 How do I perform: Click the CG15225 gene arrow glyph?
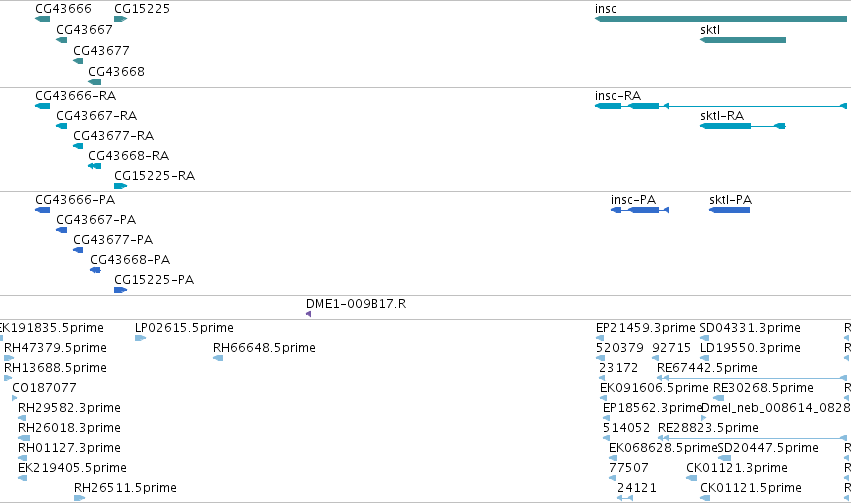[x=120, y=19]
